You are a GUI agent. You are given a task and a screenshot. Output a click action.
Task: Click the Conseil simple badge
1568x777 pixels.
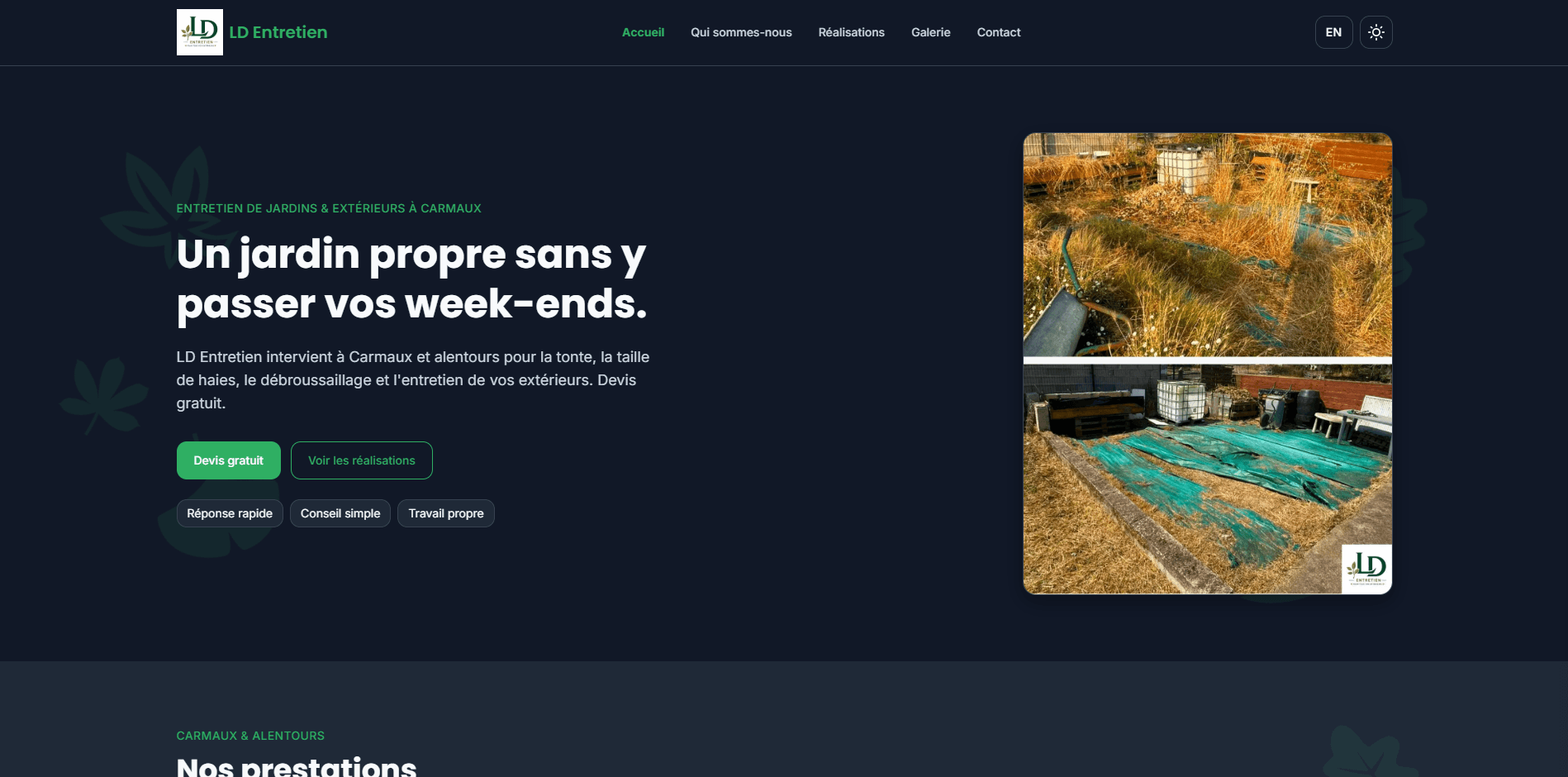(x=340, y=513)
